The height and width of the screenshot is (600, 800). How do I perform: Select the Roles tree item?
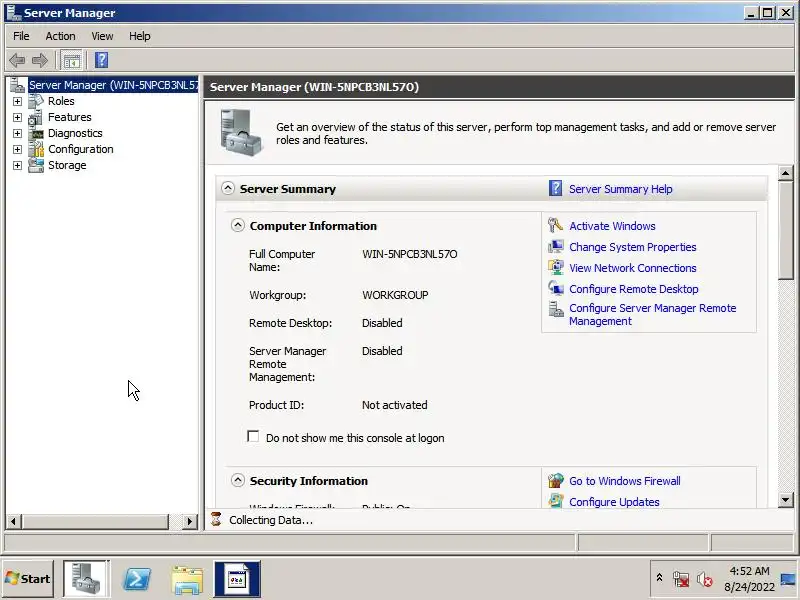point(61,101)
